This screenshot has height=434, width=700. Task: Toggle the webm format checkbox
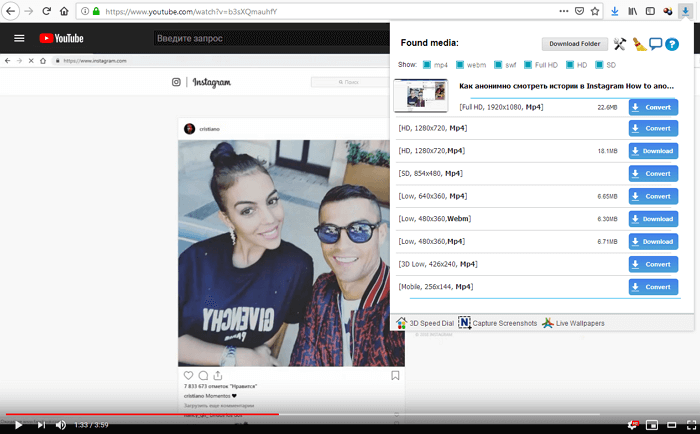(459, 65)
